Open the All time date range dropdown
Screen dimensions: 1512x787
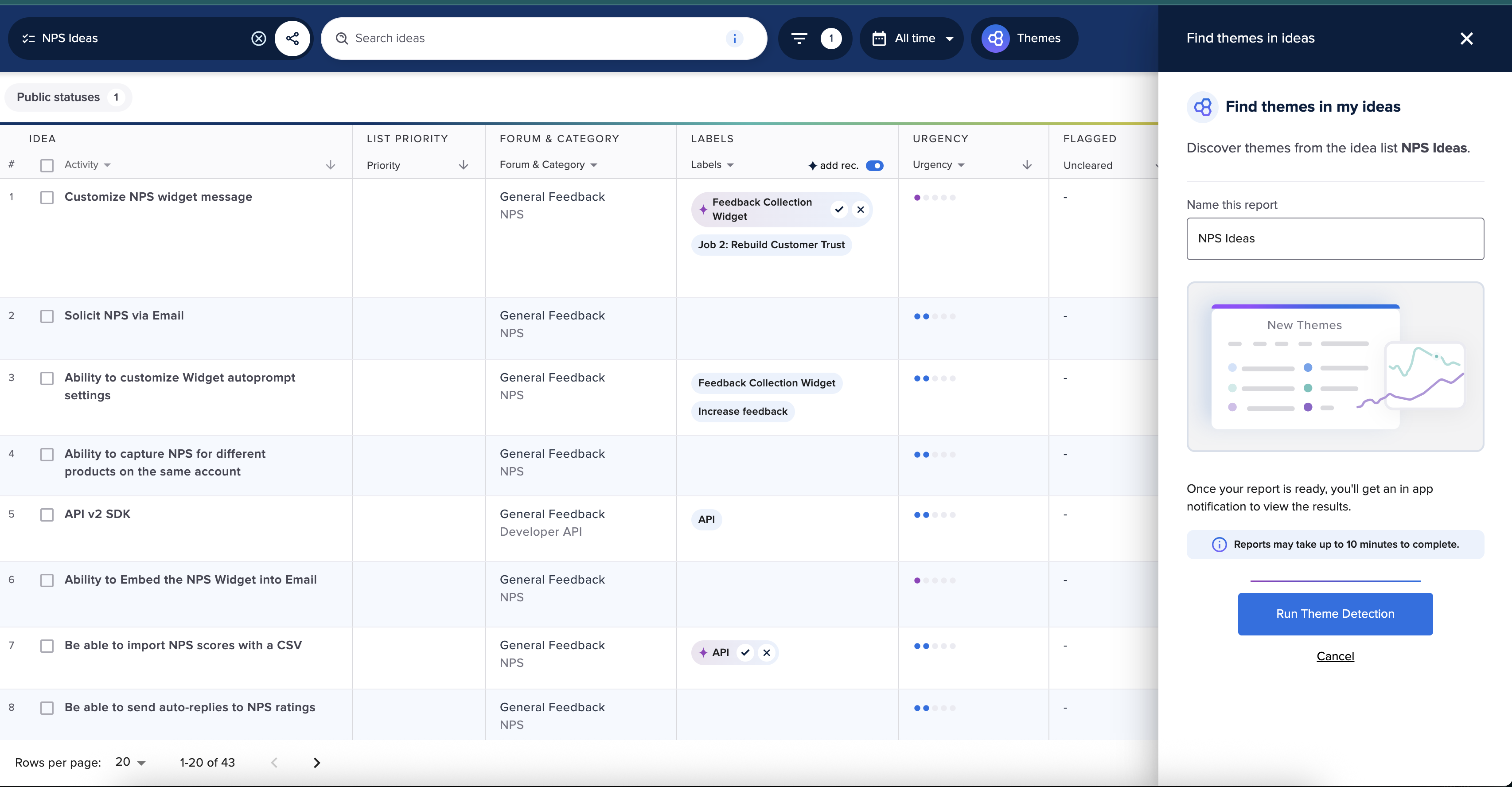click(912, 38)
